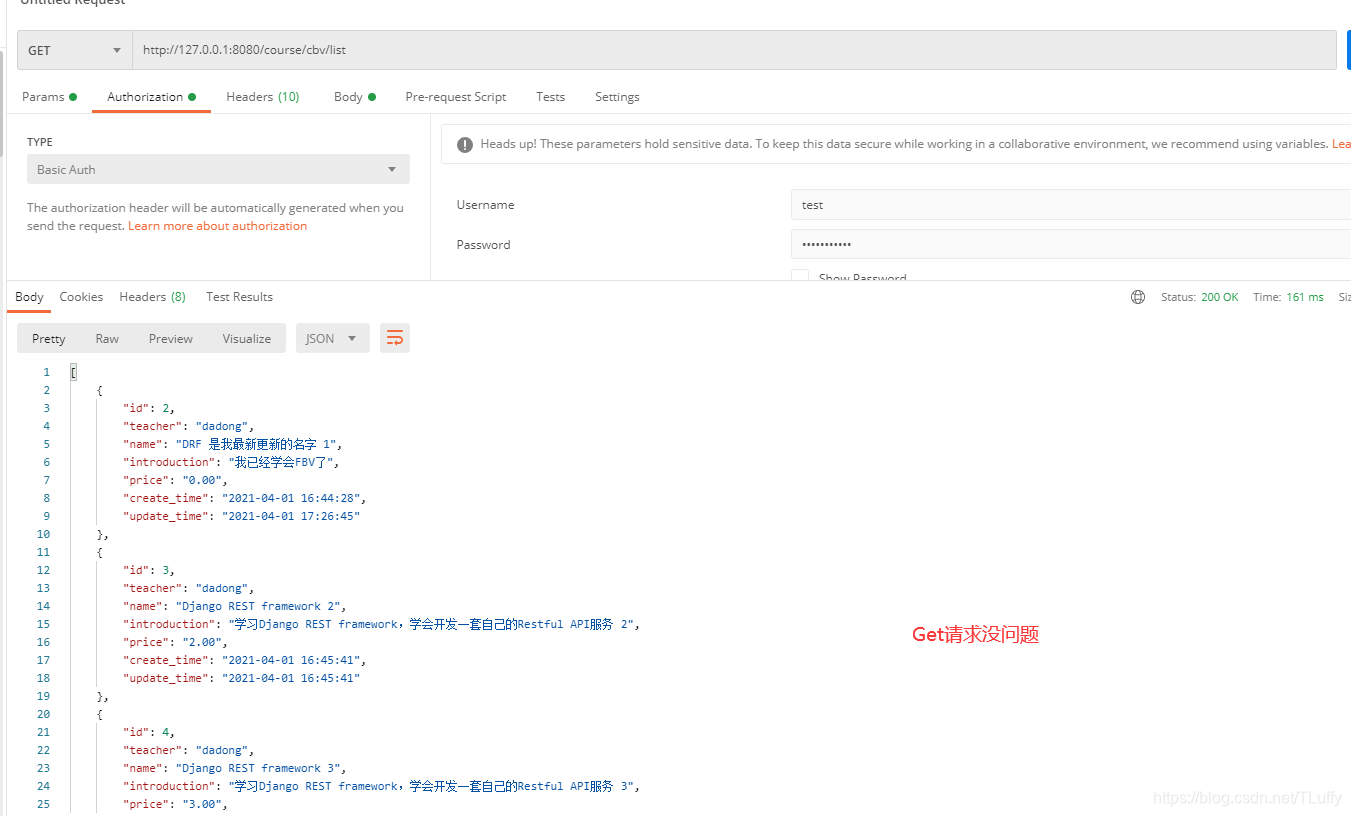This screenshot has height=816, width=1351.
Task: Click the Heads up info icon
Action: (465, 145)
